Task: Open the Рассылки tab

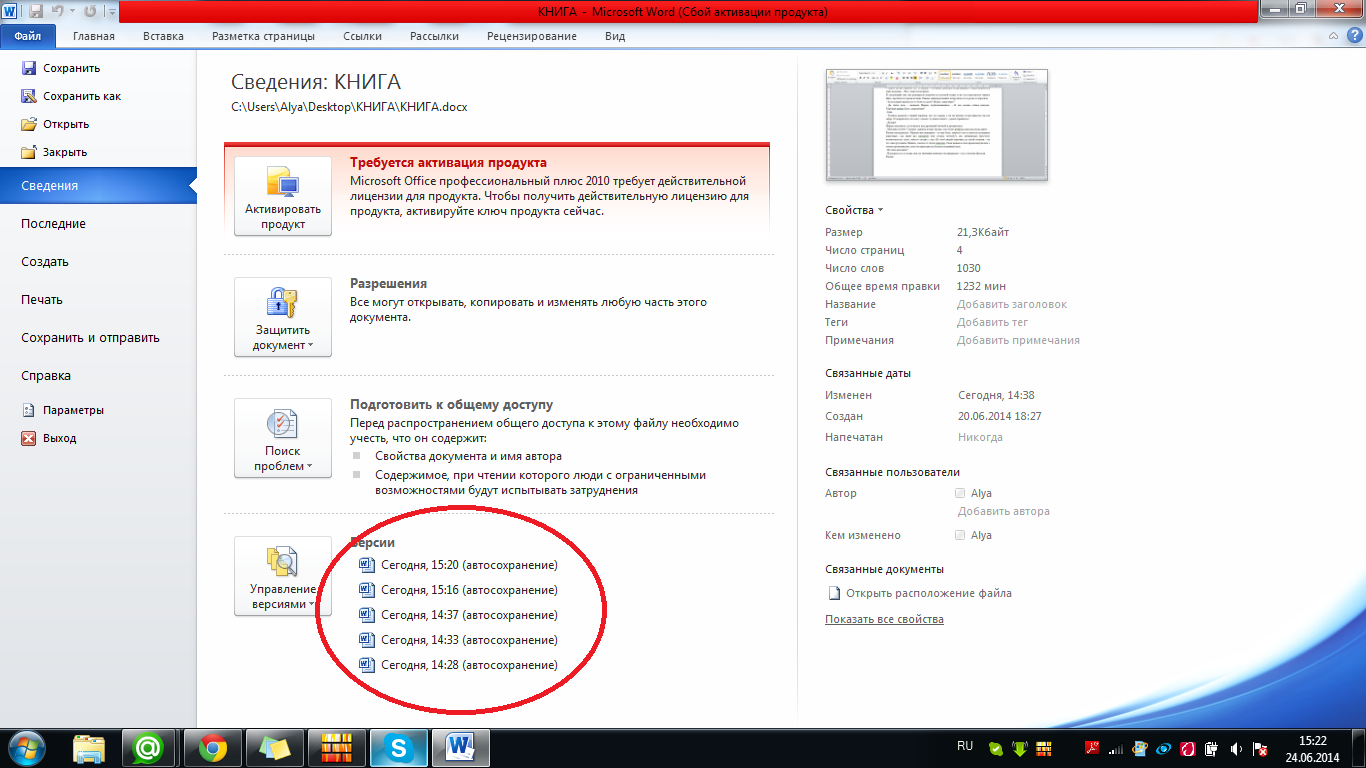Action: point(434,36)
